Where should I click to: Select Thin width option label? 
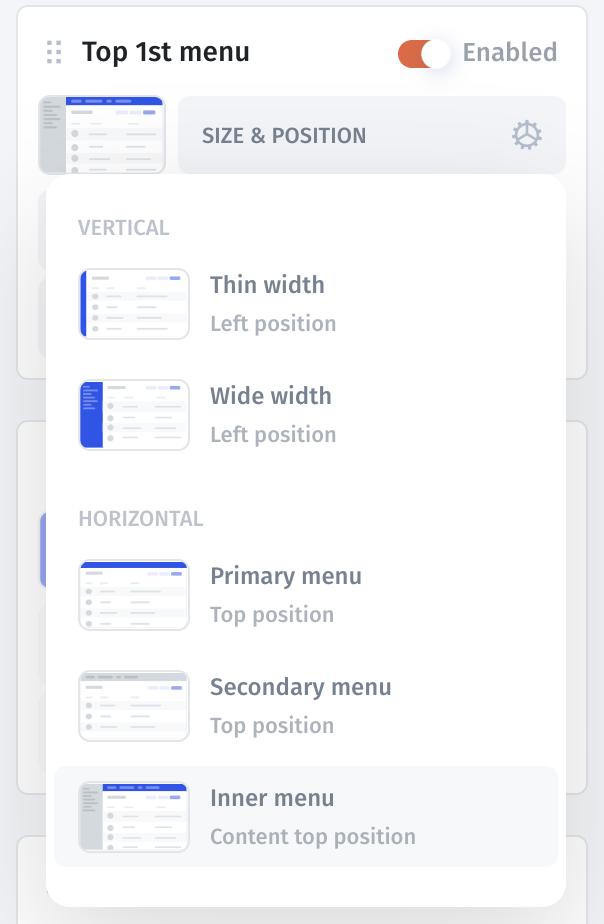[267, 285]
